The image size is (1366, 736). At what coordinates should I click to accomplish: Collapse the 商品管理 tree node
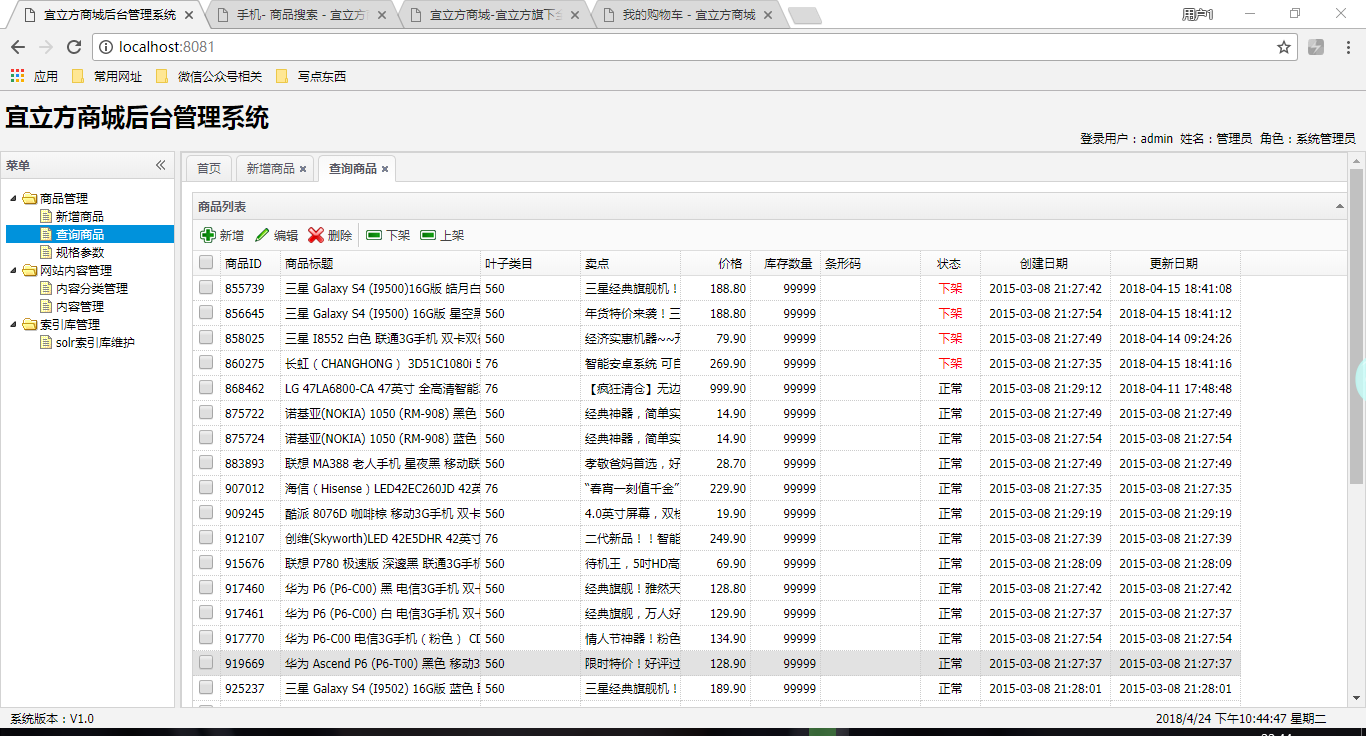point(13,198)
